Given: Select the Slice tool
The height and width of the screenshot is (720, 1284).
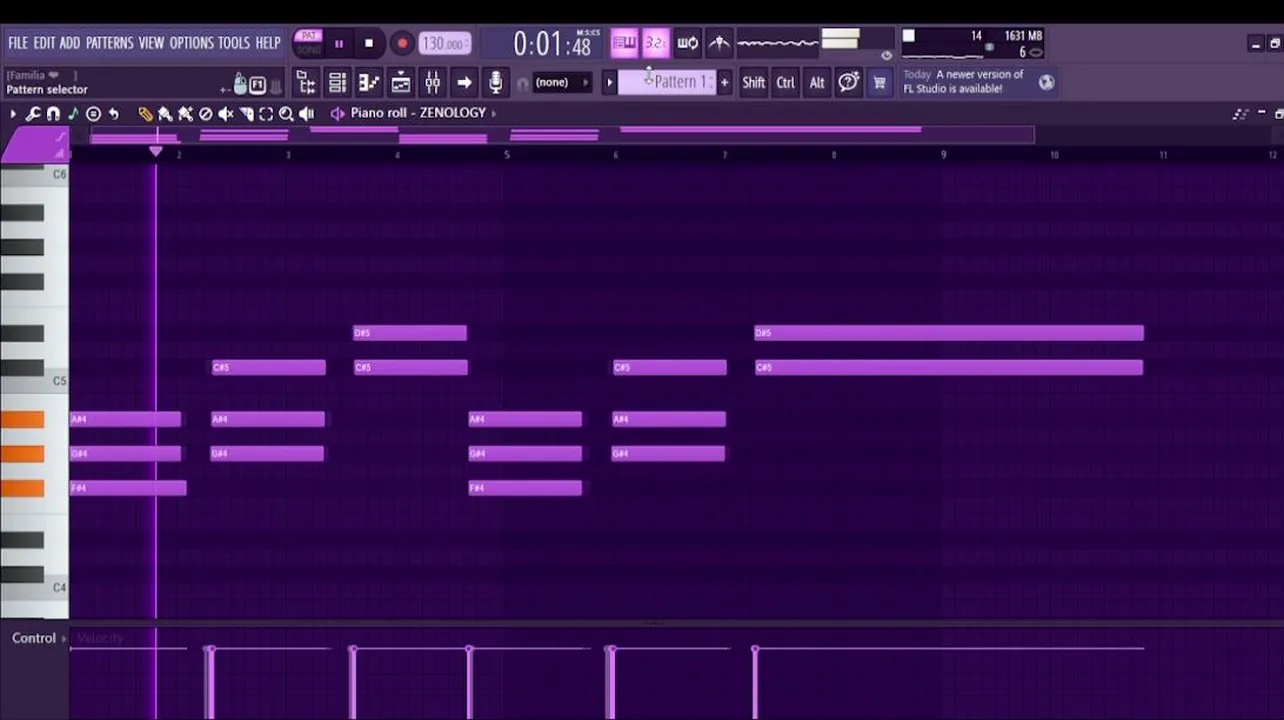Looking at the screenshot, I should tap(246, 114).
